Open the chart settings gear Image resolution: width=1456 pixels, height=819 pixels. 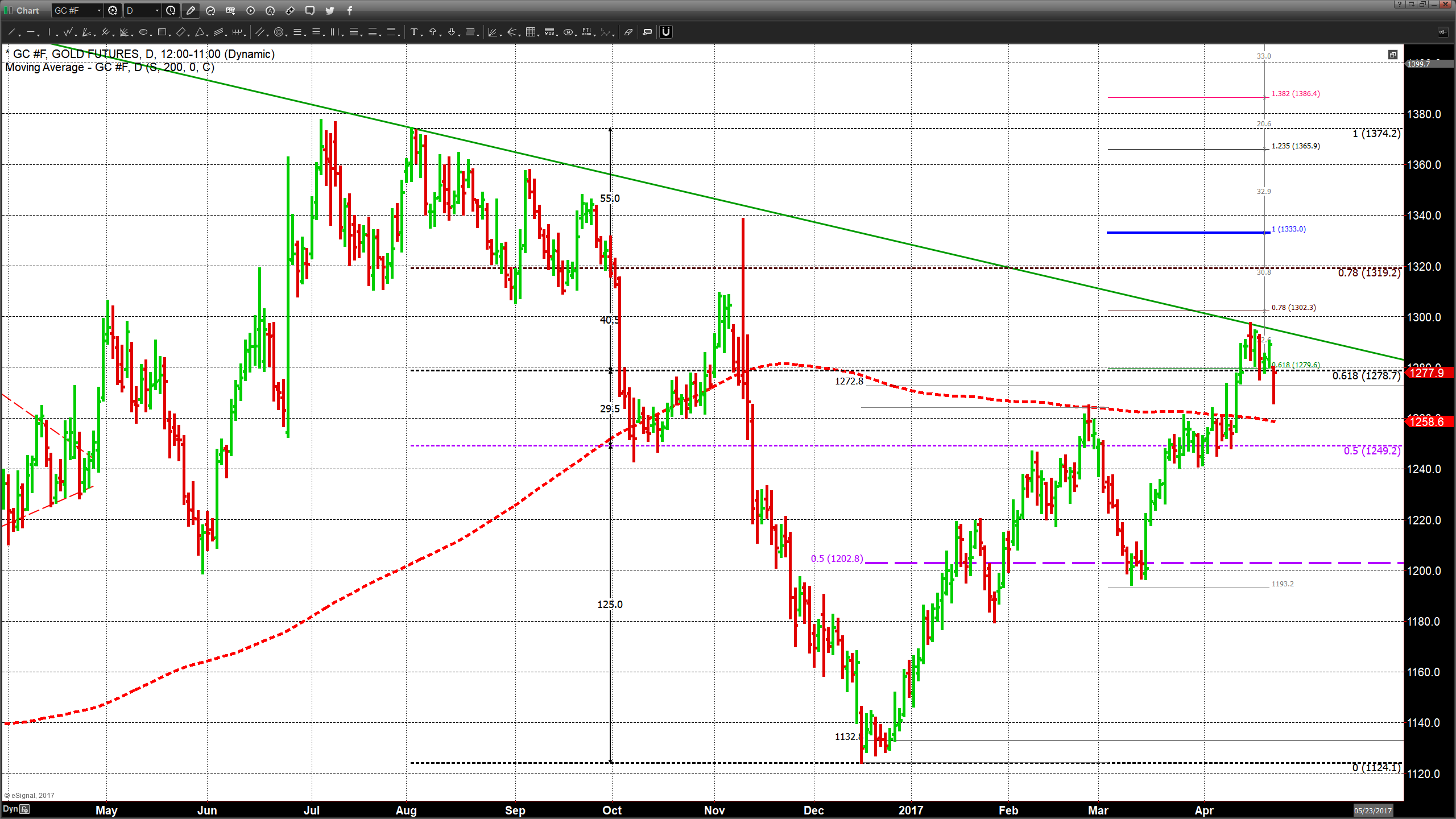[x=113, y=10]
